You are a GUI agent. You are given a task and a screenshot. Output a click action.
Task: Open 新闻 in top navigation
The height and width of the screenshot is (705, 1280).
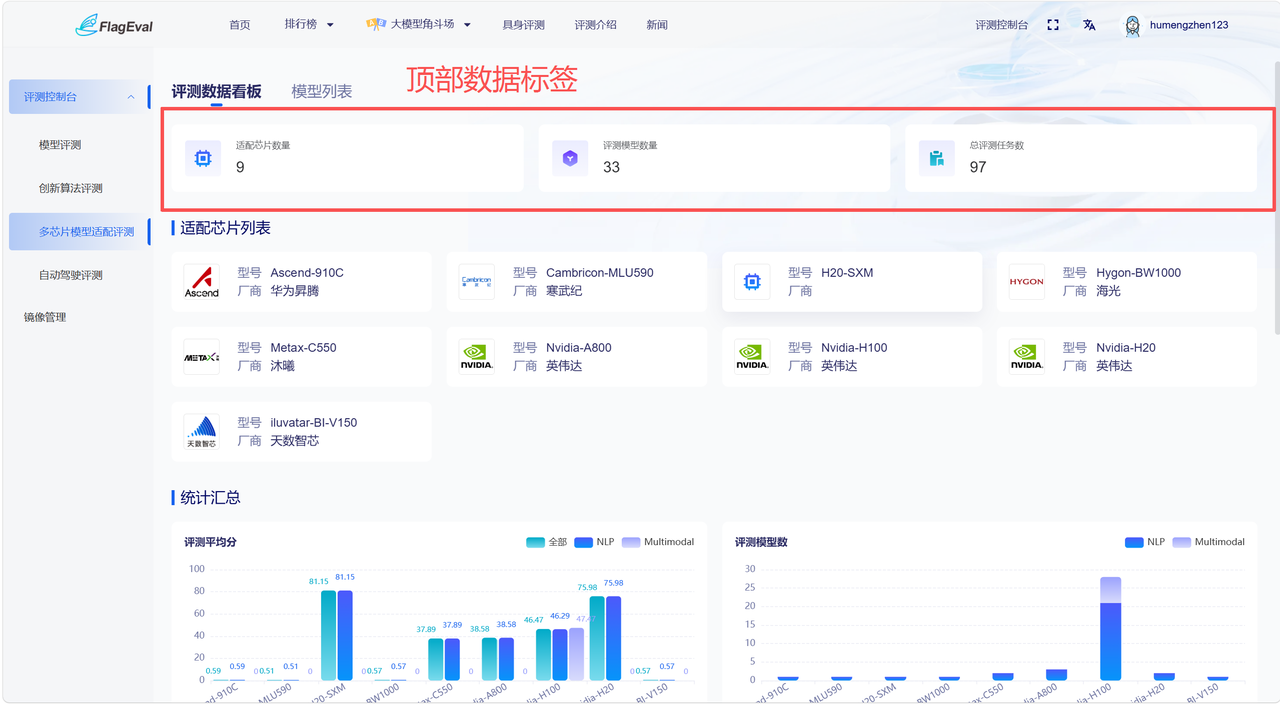[x=657, y=25]
